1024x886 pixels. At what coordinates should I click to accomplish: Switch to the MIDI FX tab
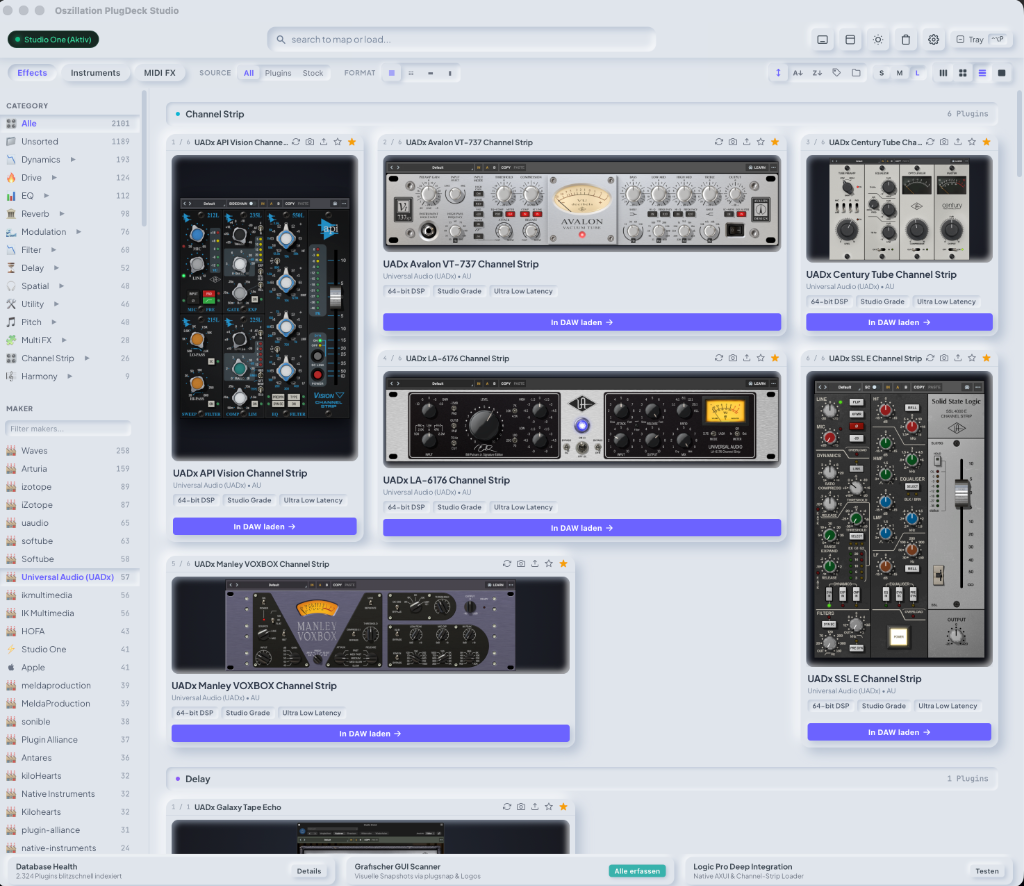[x=159, y=73]
